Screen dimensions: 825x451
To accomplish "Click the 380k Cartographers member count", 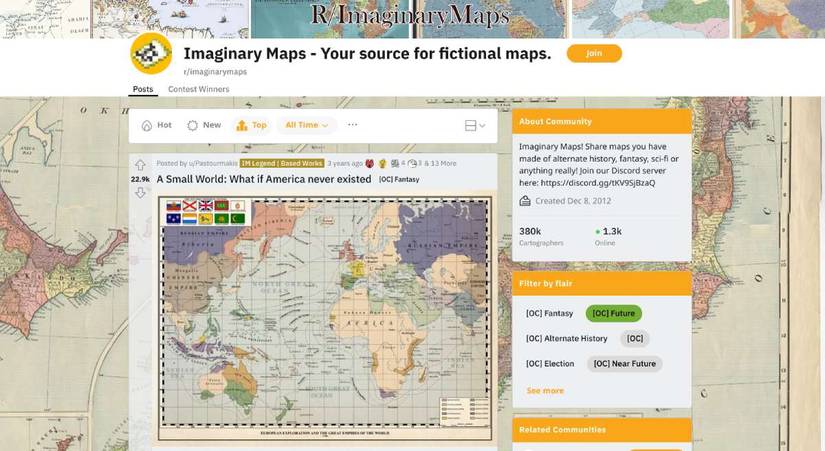I will pos(541,236).
